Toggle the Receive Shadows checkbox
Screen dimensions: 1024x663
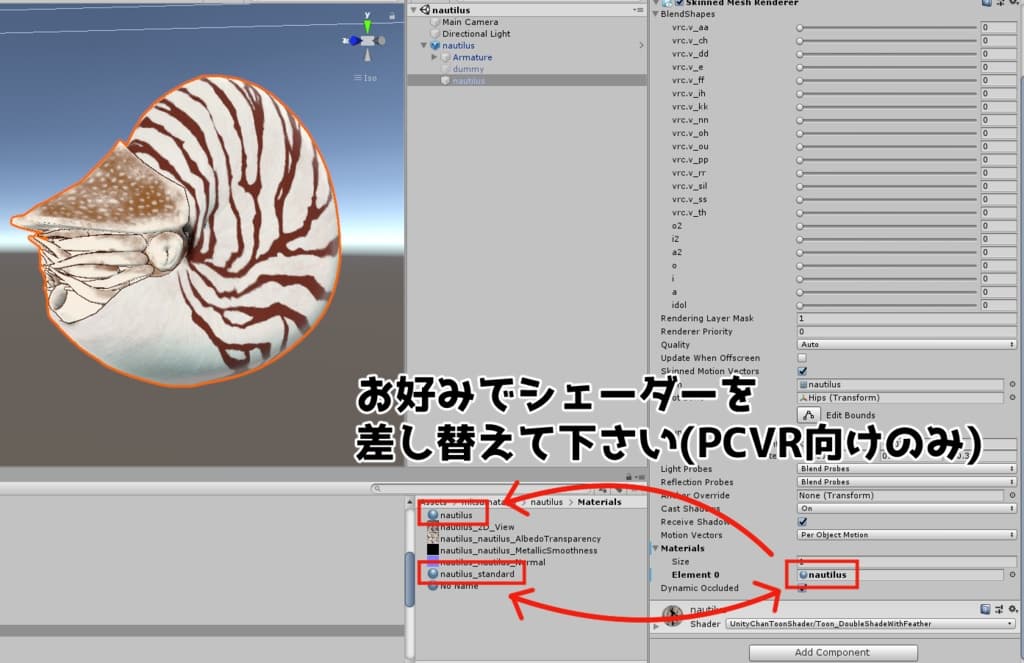(802, 521)
